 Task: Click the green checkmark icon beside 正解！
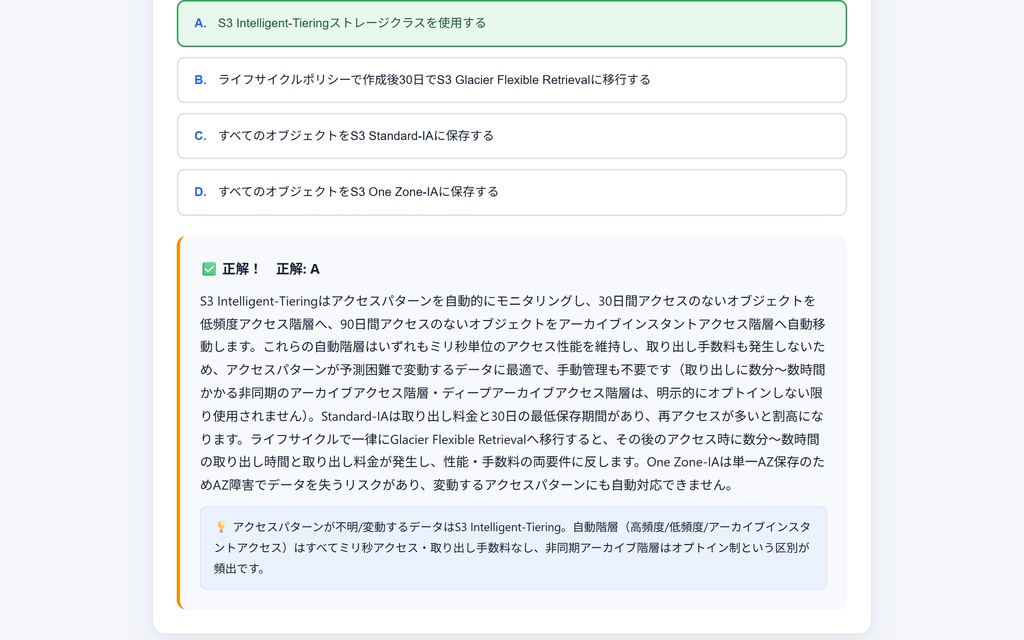pyautogui.click(x=209, y=269)
